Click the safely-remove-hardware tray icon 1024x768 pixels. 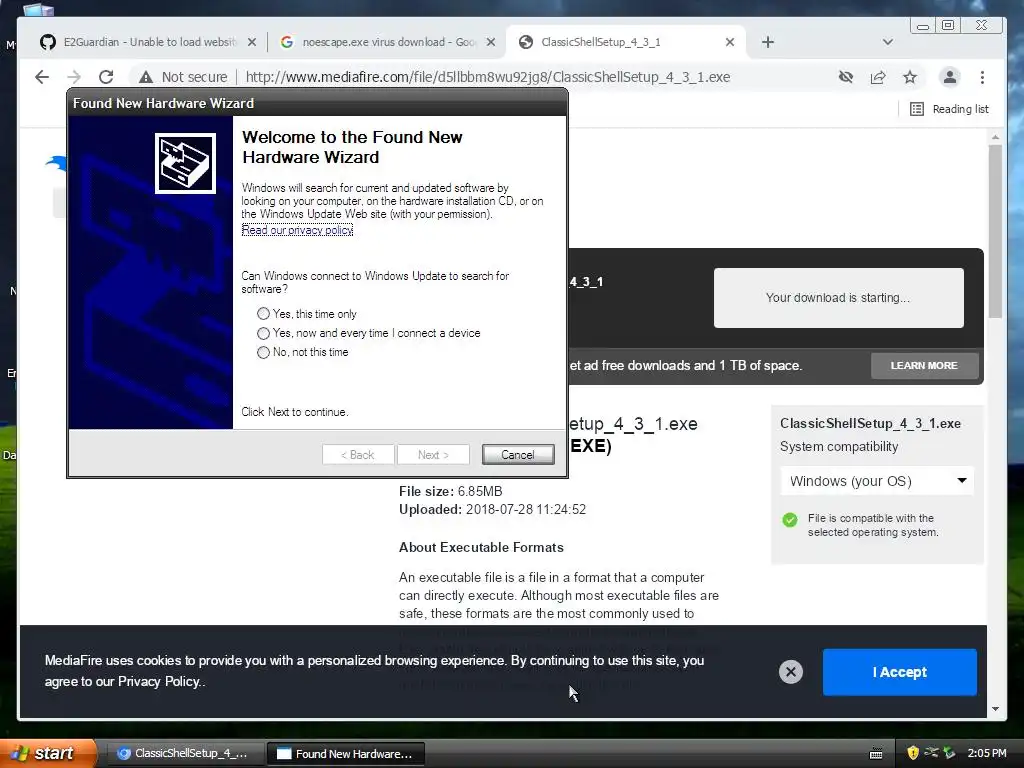point(949,753)
